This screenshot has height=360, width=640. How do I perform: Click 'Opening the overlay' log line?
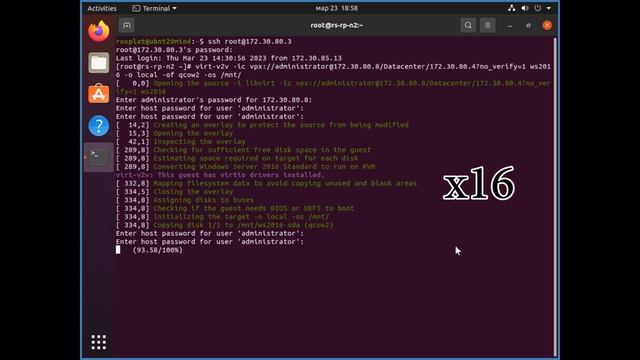click(174, 133)
